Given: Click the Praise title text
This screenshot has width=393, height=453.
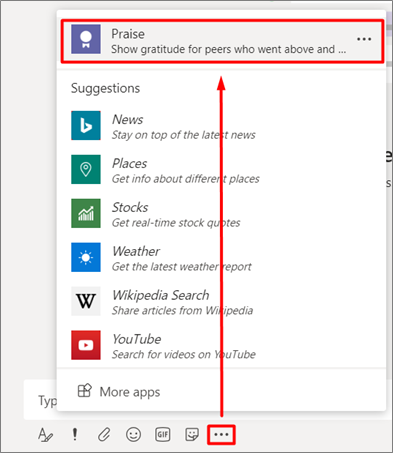Looking at the screenshot, I should coord(128,34).
